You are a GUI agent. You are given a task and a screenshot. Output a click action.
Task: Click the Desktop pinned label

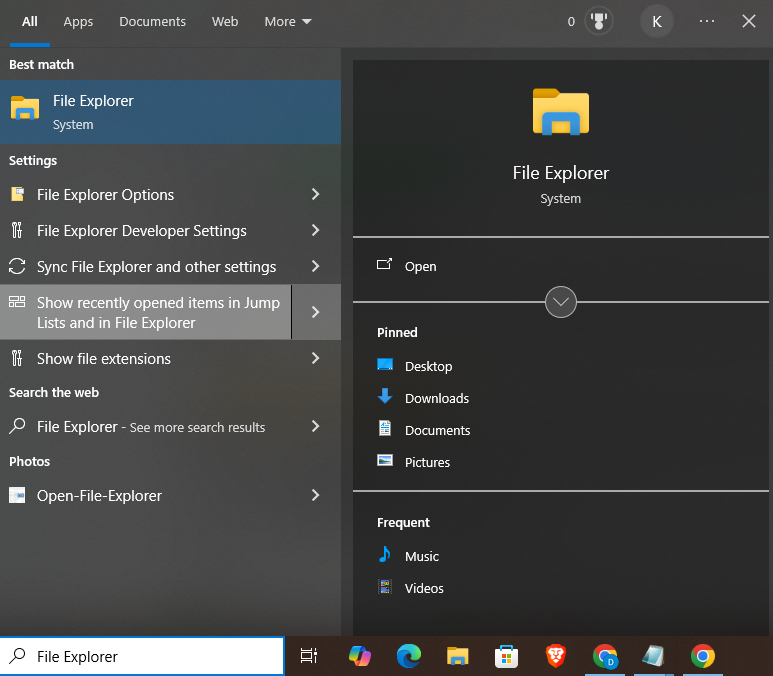click(428, 366)
